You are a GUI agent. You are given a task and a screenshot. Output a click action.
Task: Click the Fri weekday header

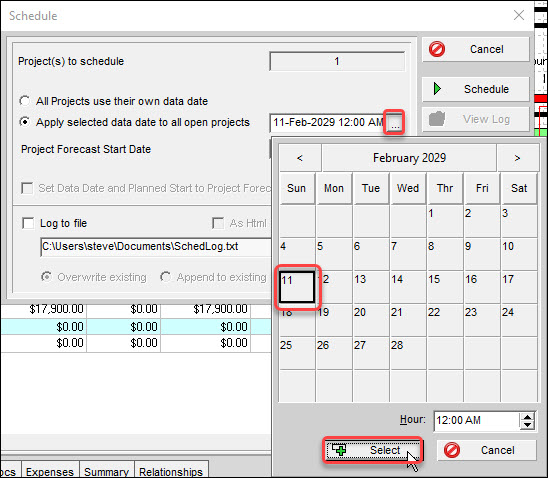pyautogui.click(x=482, y=188)
